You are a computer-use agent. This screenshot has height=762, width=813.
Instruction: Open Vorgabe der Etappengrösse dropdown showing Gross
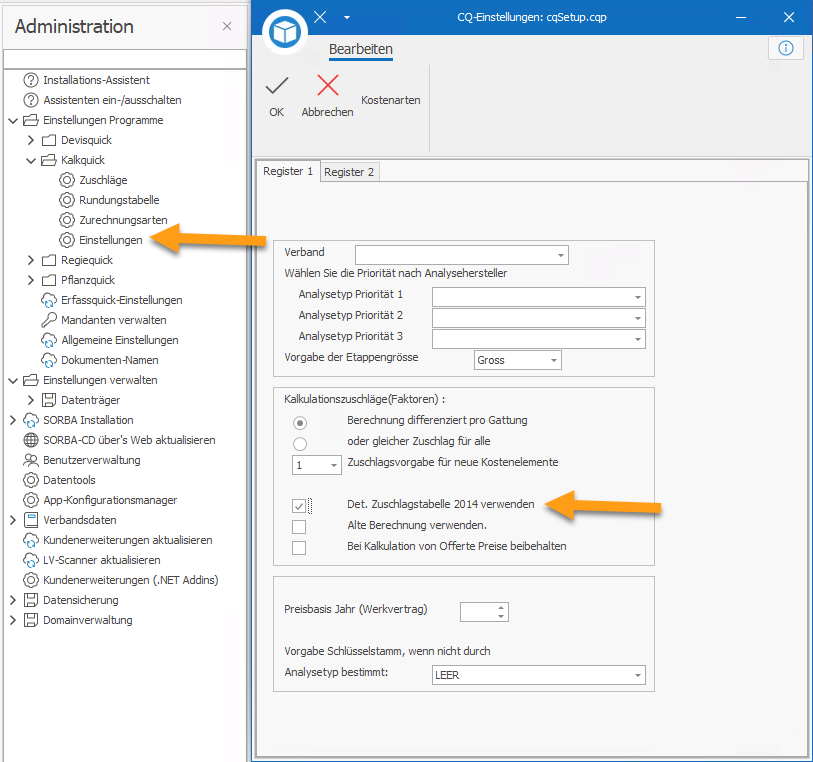coord(517,360)
